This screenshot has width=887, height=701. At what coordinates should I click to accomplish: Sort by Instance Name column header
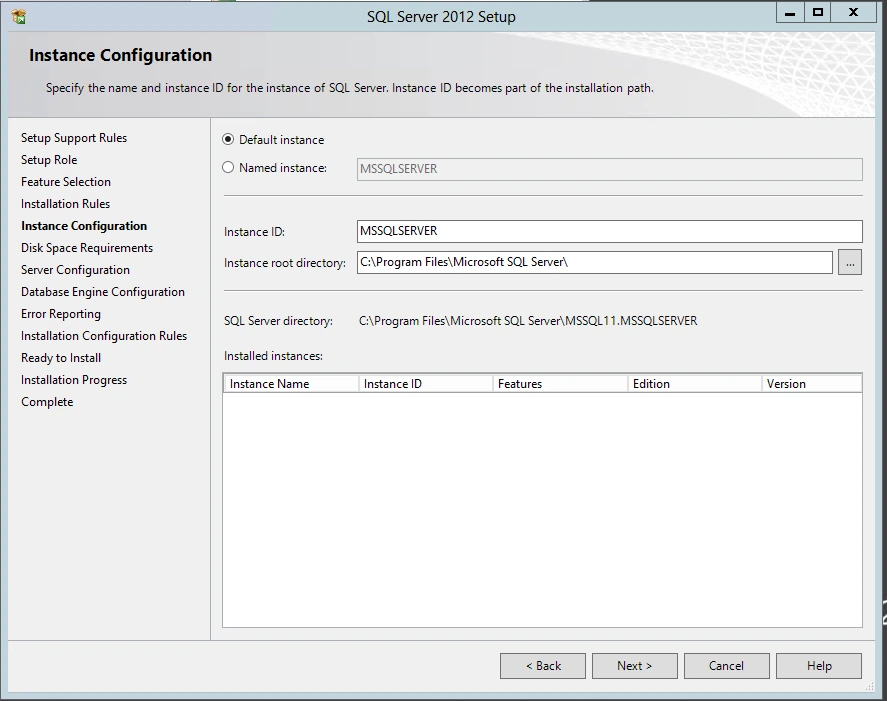[291, 384]
